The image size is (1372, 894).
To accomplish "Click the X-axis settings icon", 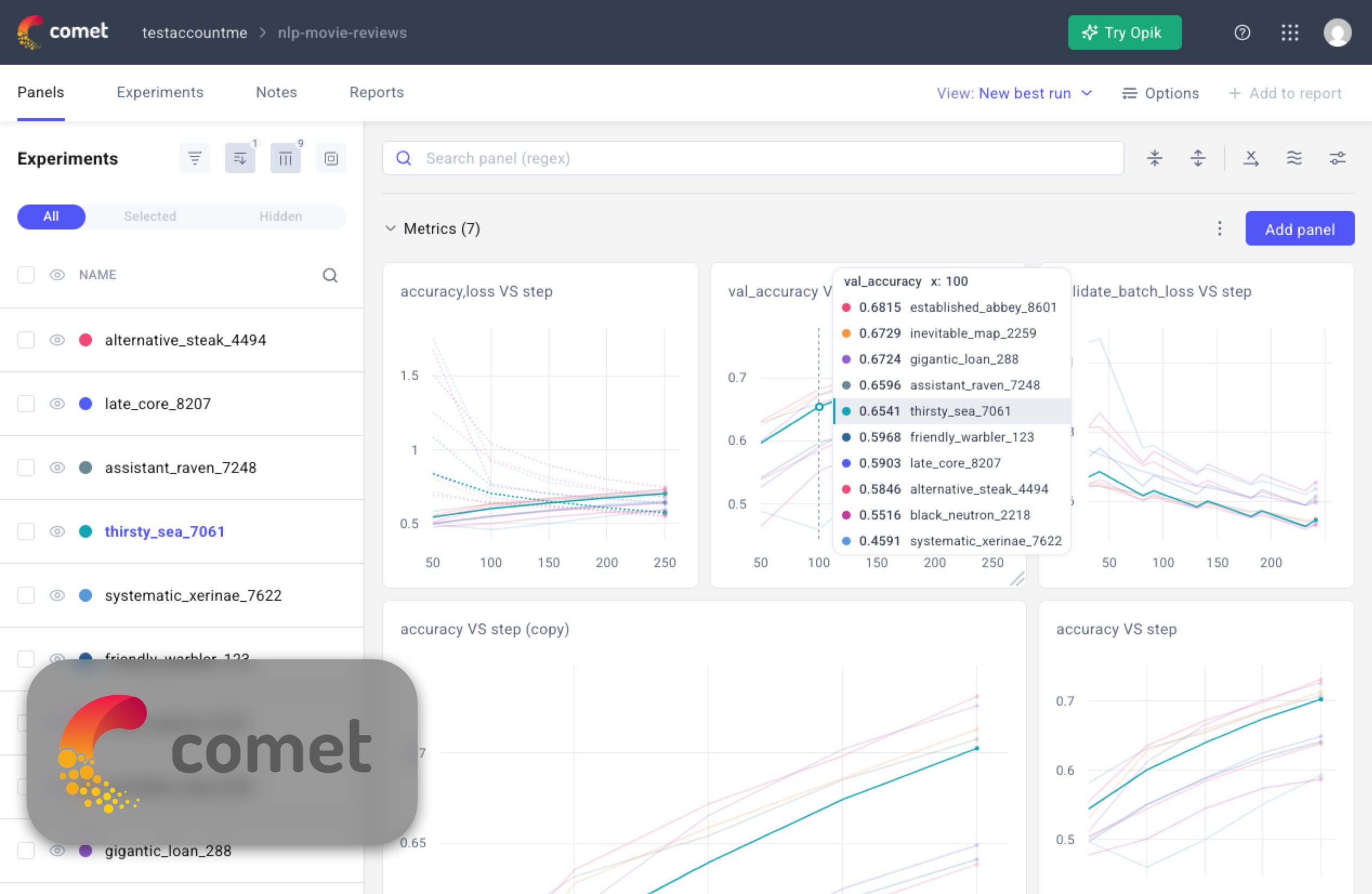I will pos(1250,158).
